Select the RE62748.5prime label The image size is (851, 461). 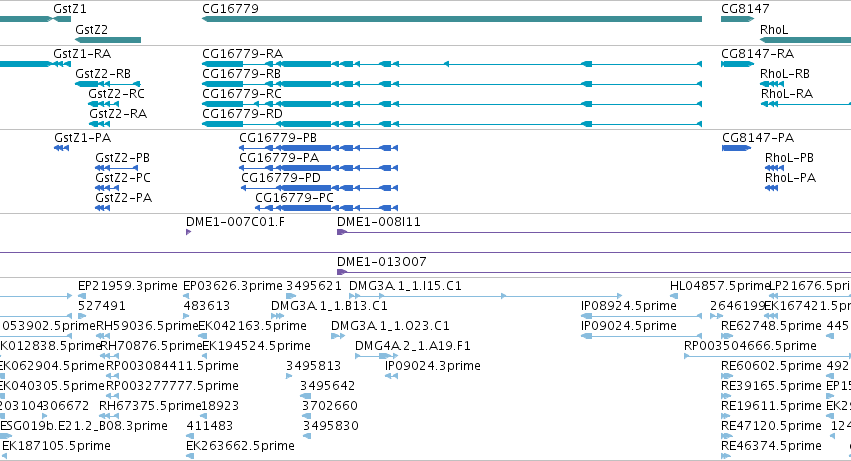point(771,326)
